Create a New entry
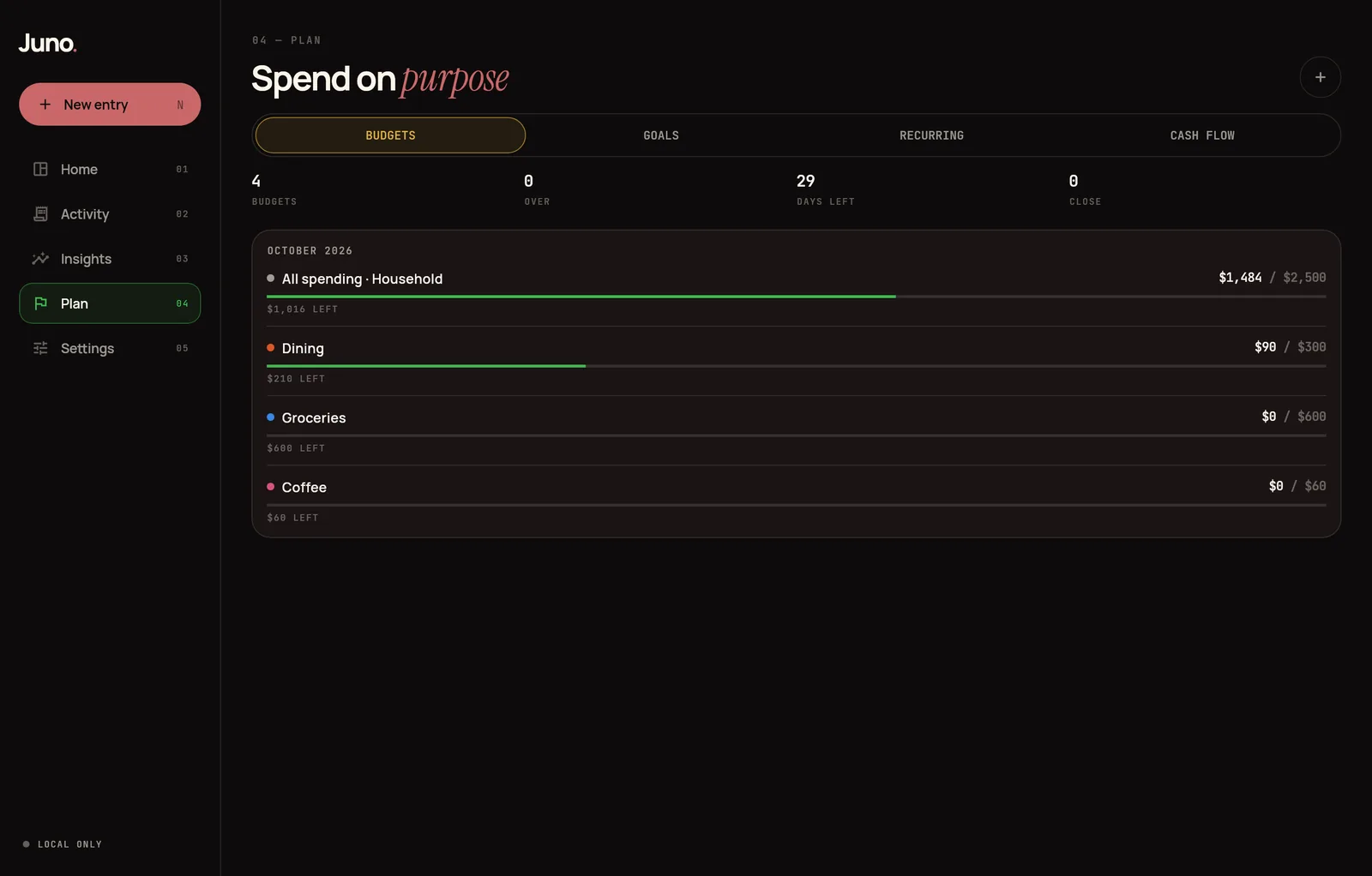 click(110, 105)
